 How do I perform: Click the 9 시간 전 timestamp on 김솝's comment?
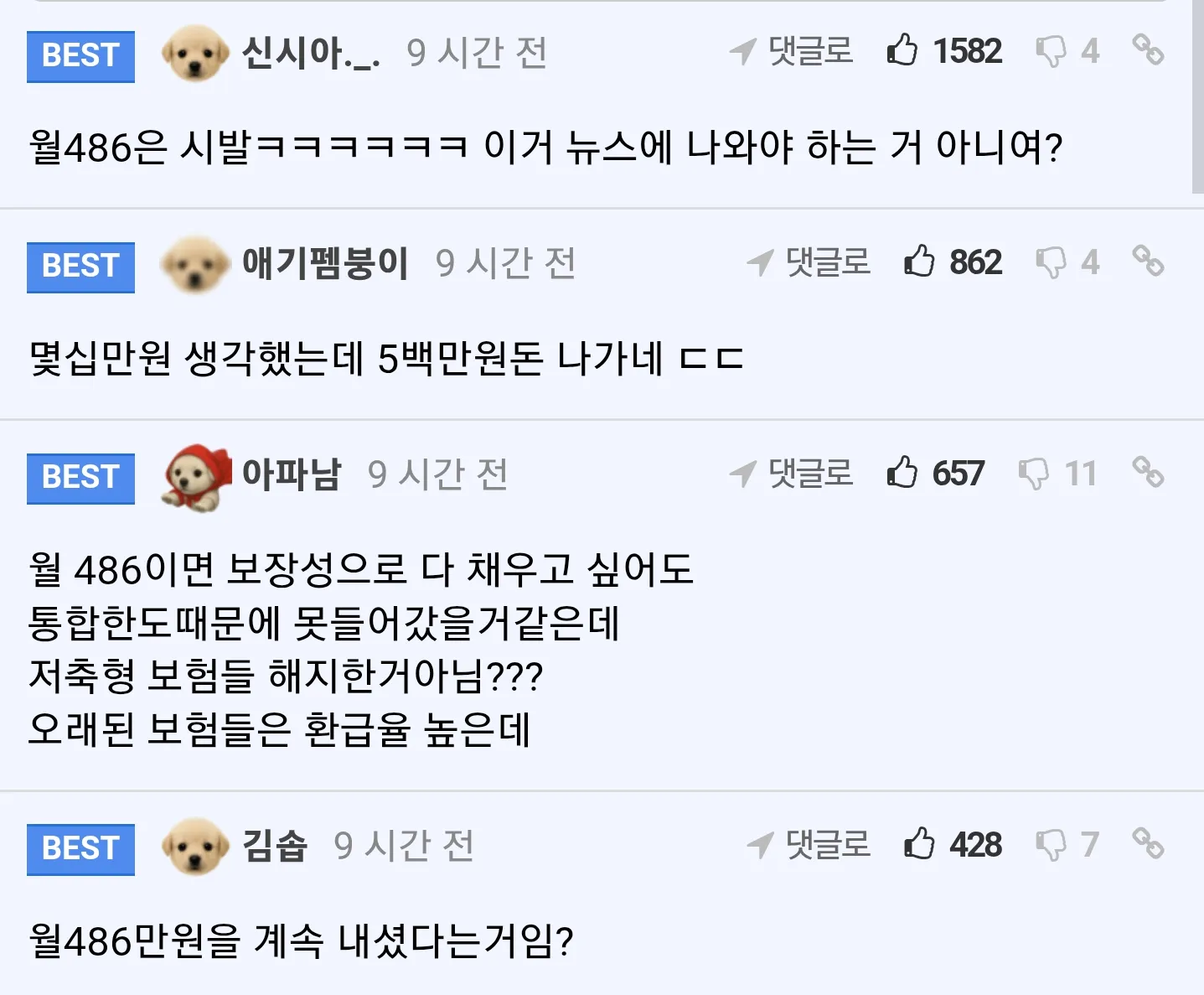coord(404,846)
